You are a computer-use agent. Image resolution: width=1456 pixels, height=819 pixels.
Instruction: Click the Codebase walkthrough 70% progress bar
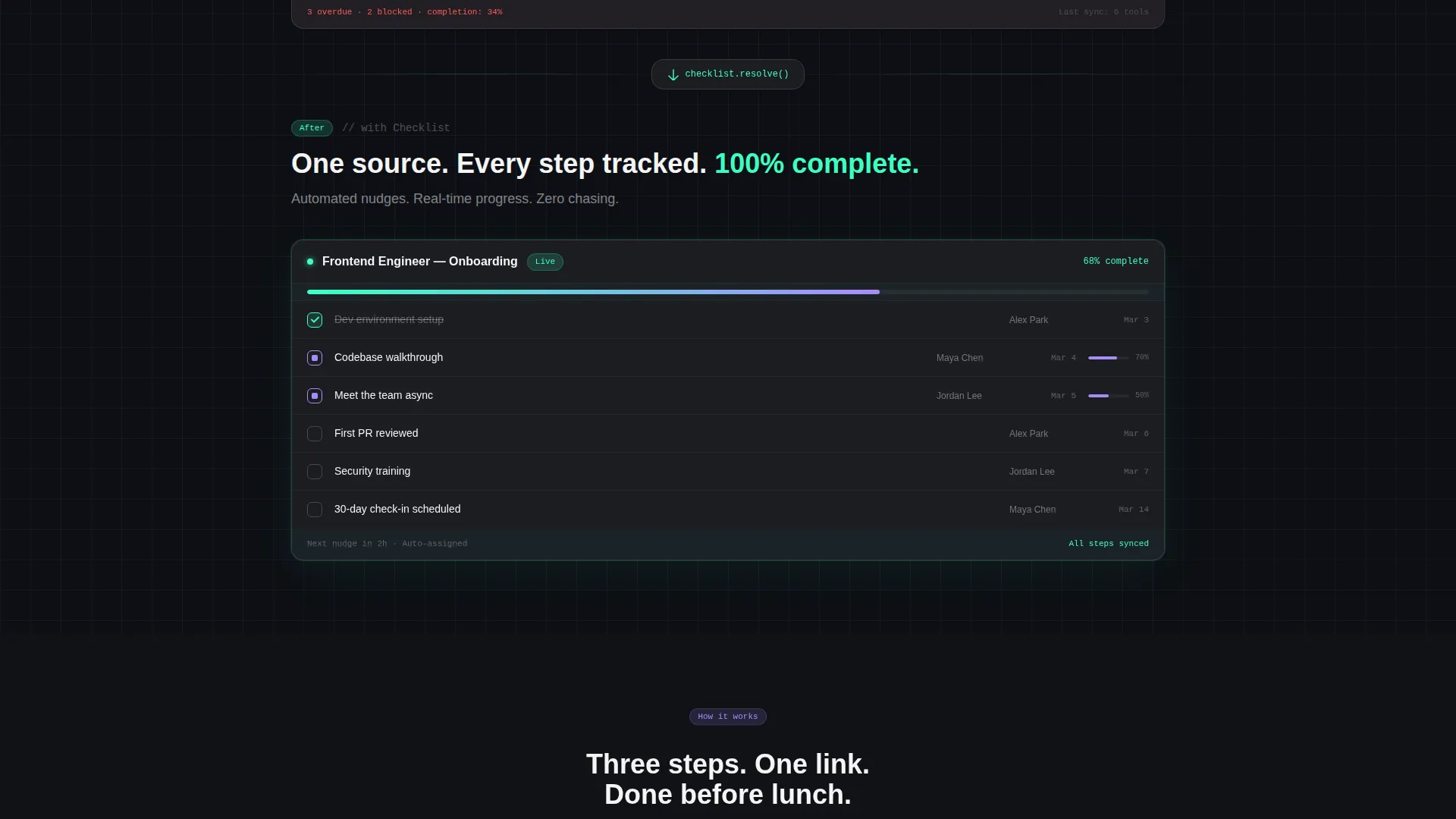coord(1109,358)
